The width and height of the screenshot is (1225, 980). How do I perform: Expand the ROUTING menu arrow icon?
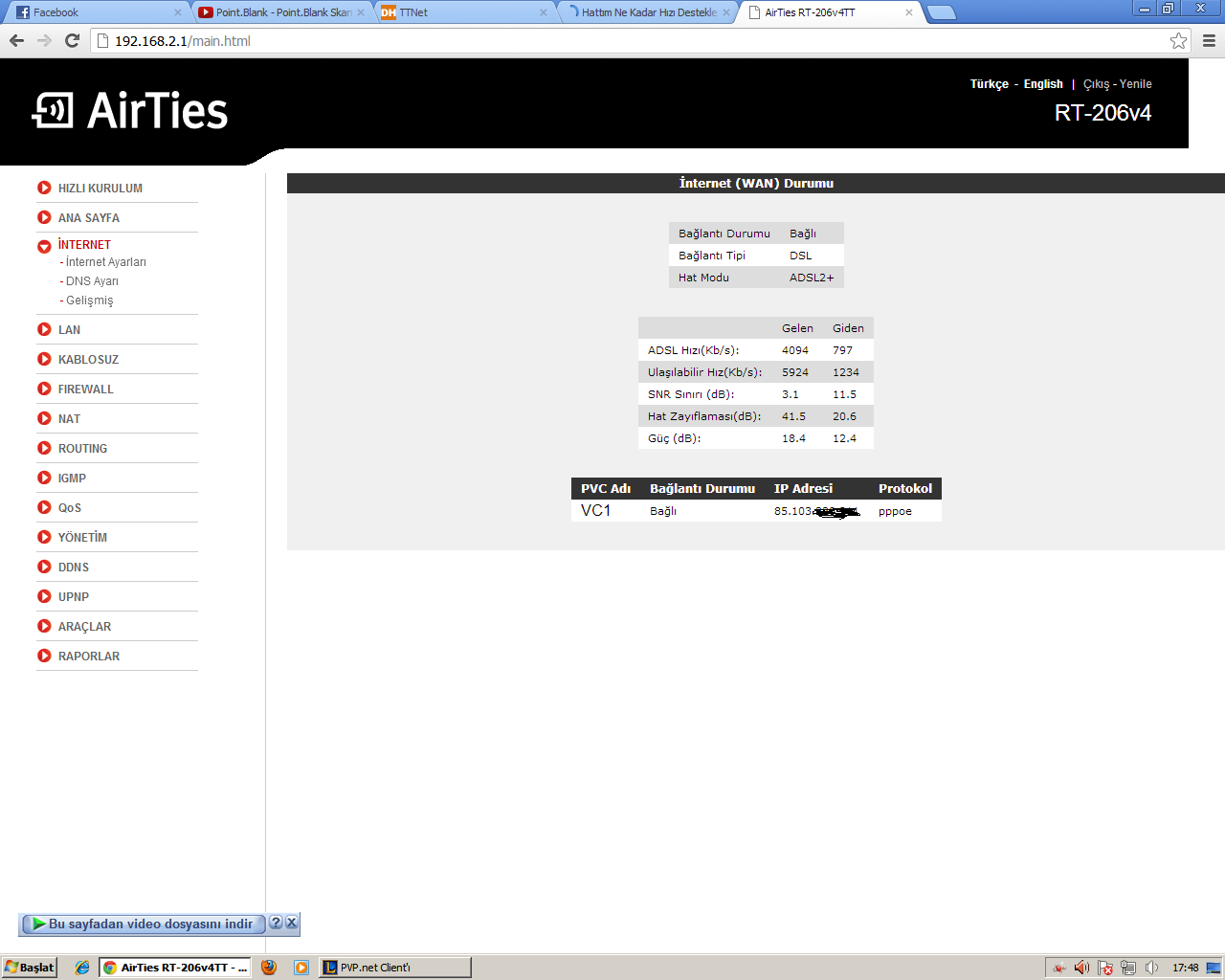click(x=44, y=448)
